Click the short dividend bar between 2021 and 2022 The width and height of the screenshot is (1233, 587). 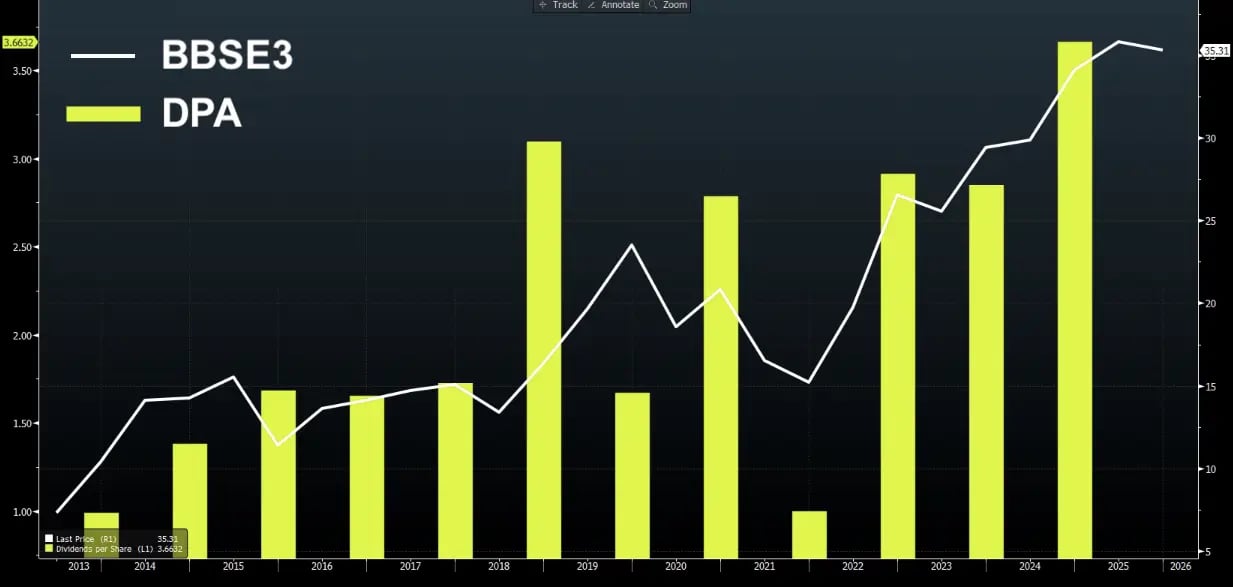809,534
